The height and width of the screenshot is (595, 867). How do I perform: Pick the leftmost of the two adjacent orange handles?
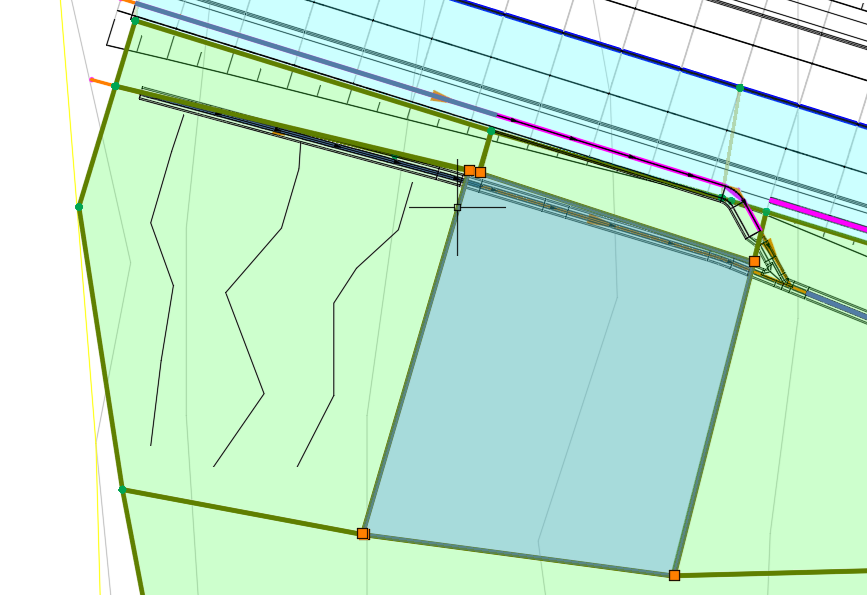(469, 170)
